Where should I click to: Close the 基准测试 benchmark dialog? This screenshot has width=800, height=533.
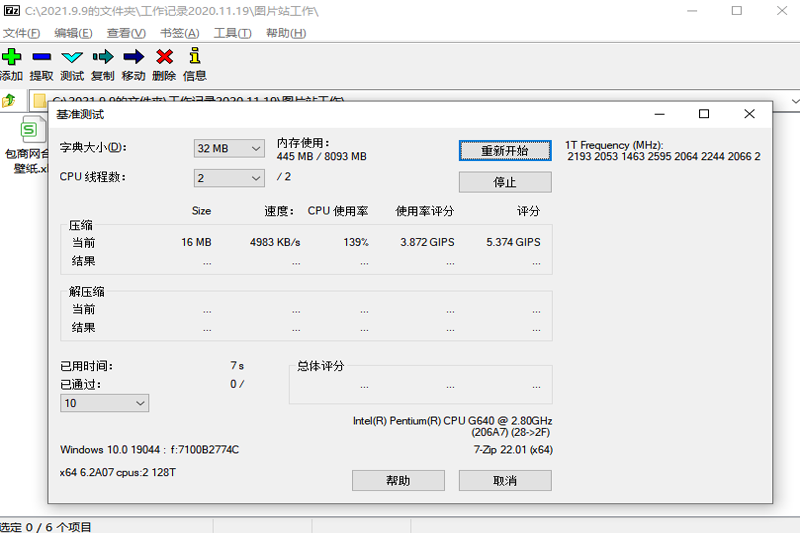tap(749, 114)
